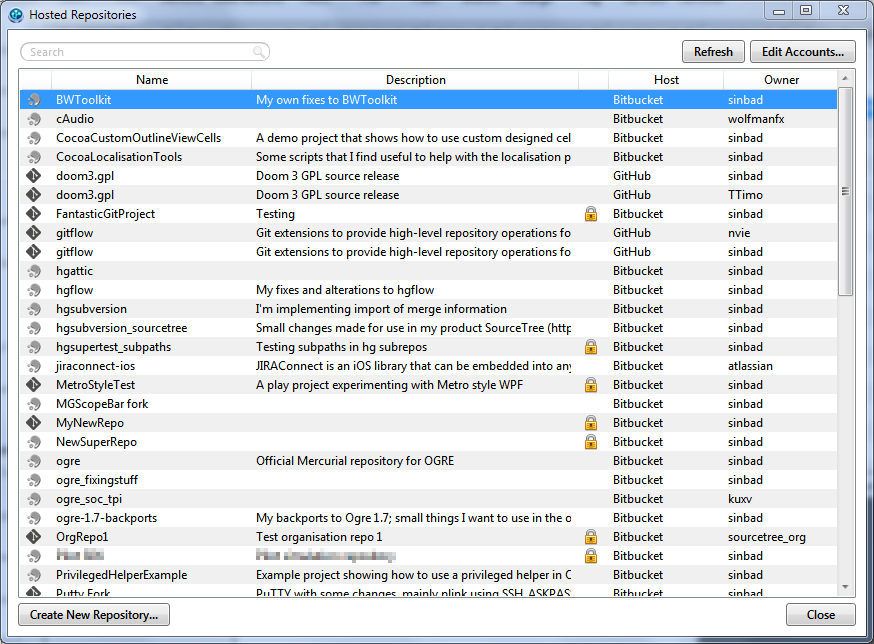The height and width of the screenshot is (644, 874).
Task: Select the ogre_fixingstuff row
Action: pos(428,480)
